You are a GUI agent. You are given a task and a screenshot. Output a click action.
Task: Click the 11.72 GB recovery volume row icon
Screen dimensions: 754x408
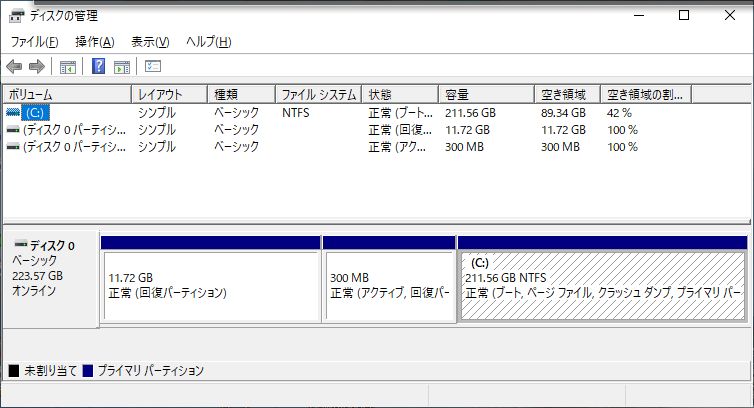click(x=13, y=129)
